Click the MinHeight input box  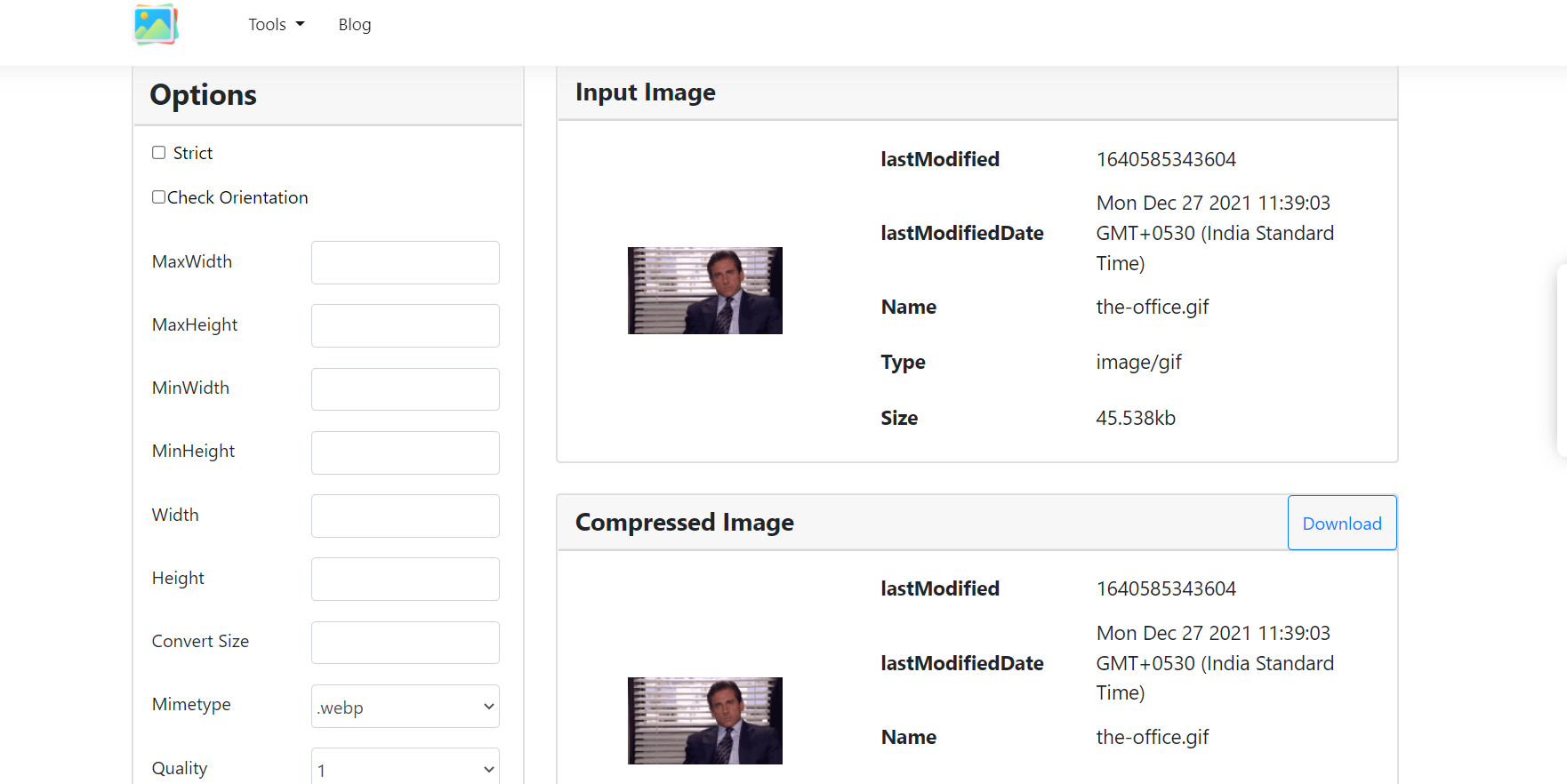tap(405, 452)
